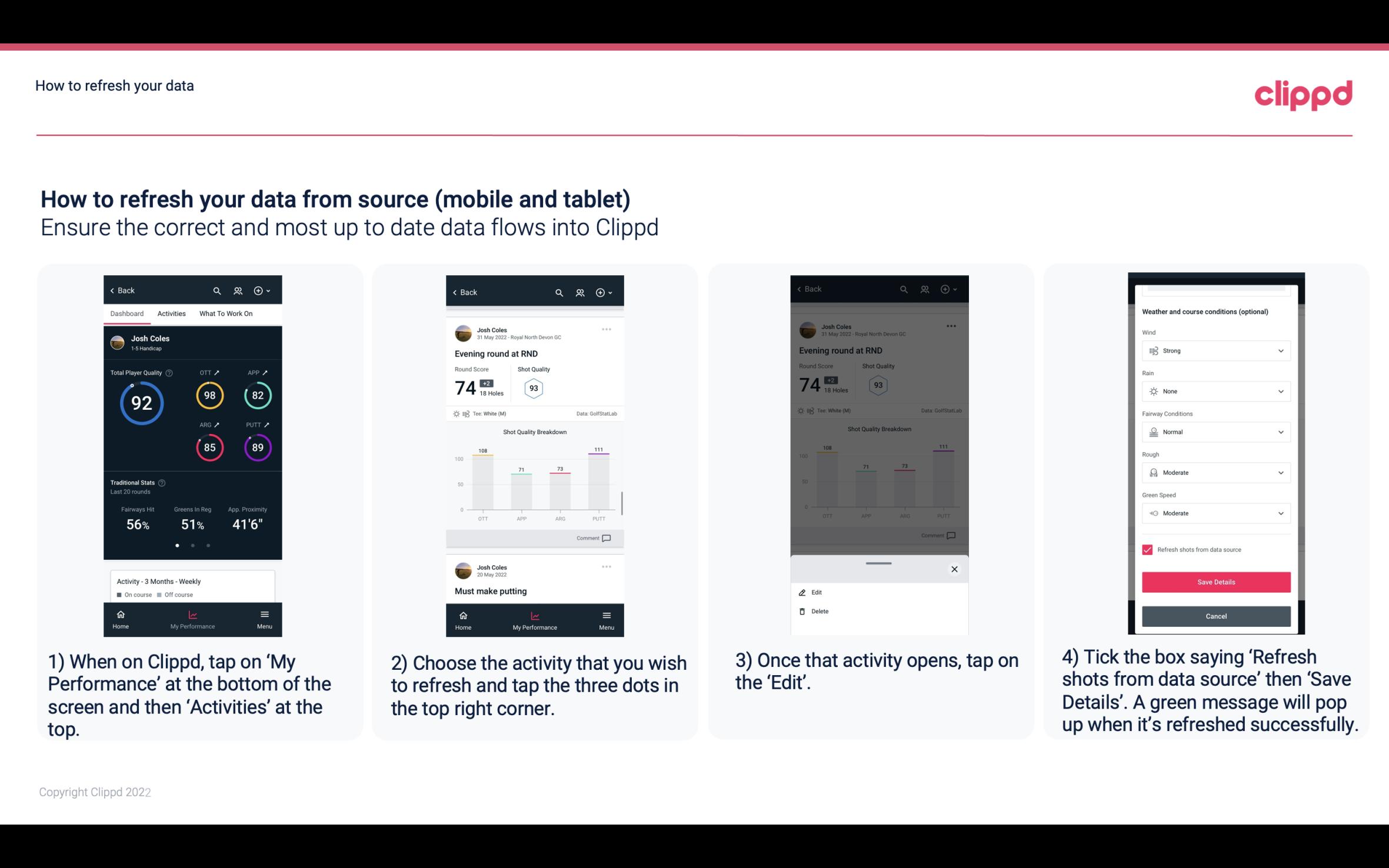This screenshot has width=1389, height=868.
Task: Tap the Home icon in bottom navigation
Action: coord(120,614)
